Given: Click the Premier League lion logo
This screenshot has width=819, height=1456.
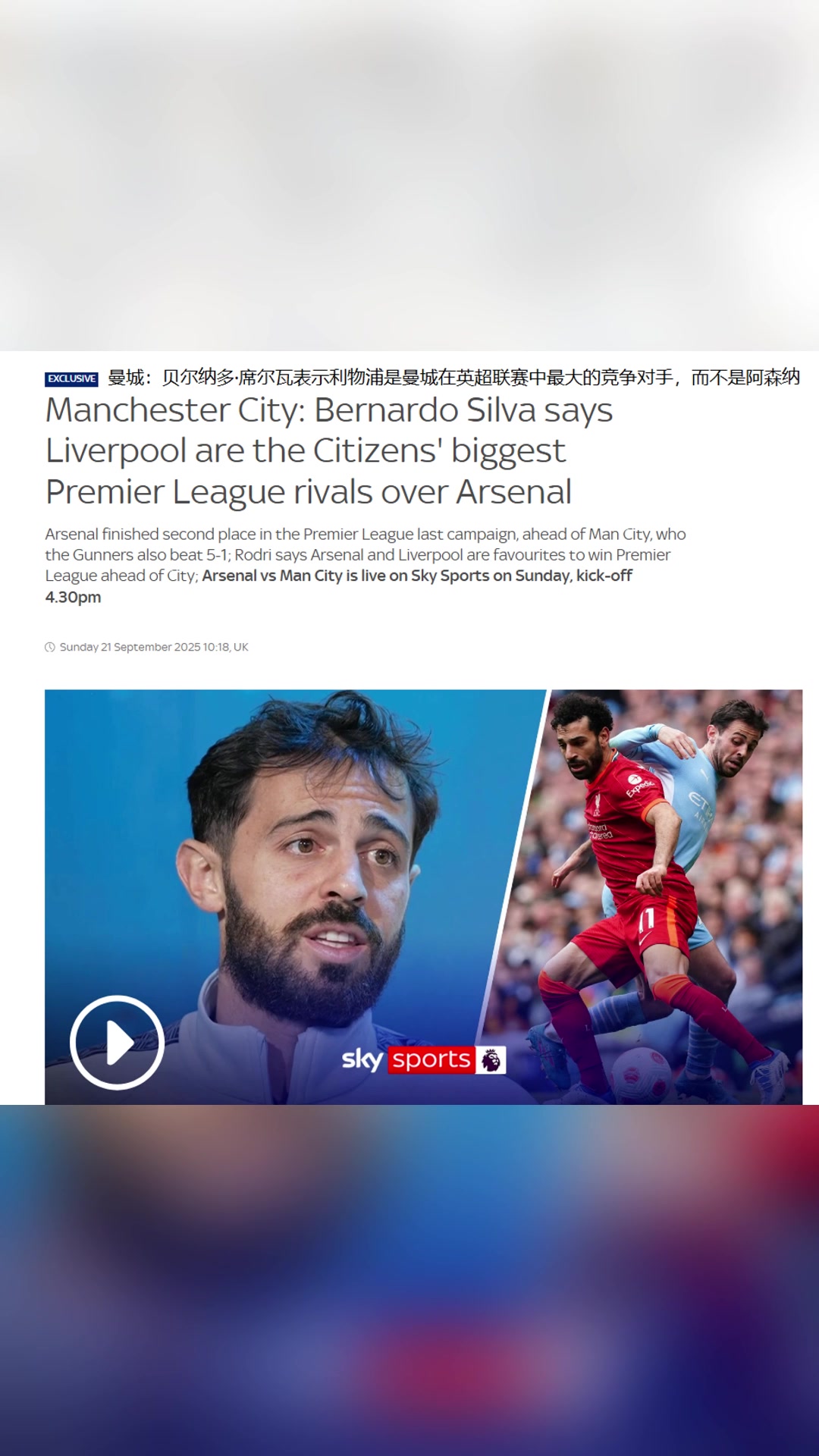Looking at the screenshot, I should 491,1059.
